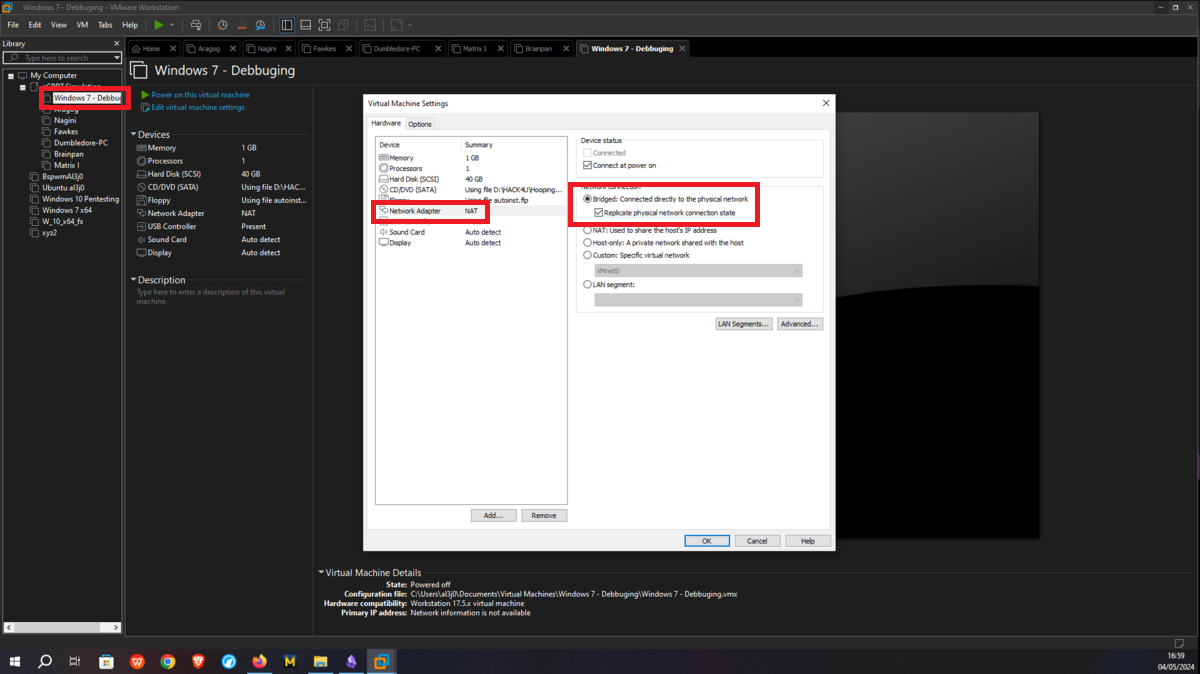Select the Custom virtual network radio button
The width and height of the screenshot is (1200, 674).
(x=588, y=255)
